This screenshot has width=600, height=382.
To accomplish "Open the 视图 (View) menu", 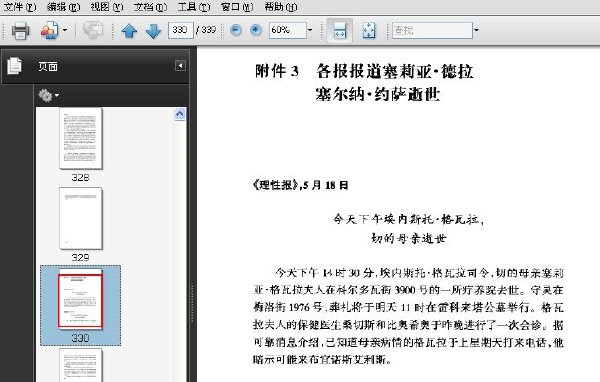I will coord(107,7).
